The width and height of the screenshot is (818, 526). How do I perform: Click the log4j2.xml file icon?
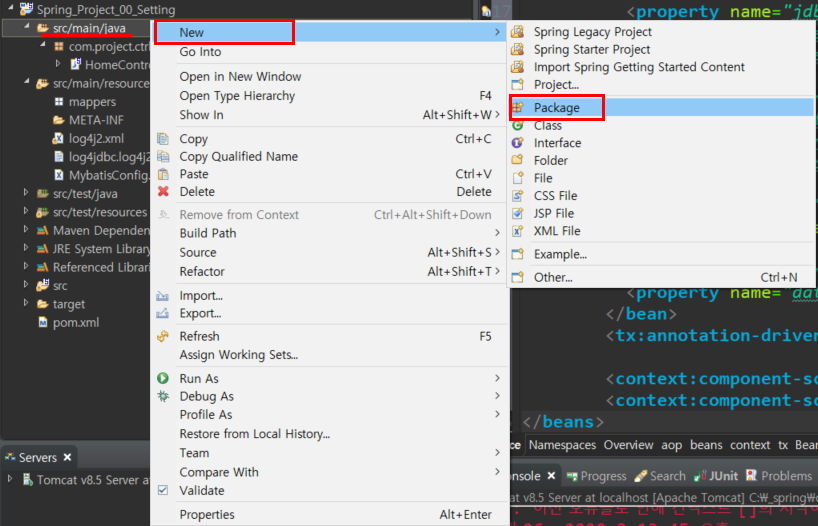click(58, 139)
